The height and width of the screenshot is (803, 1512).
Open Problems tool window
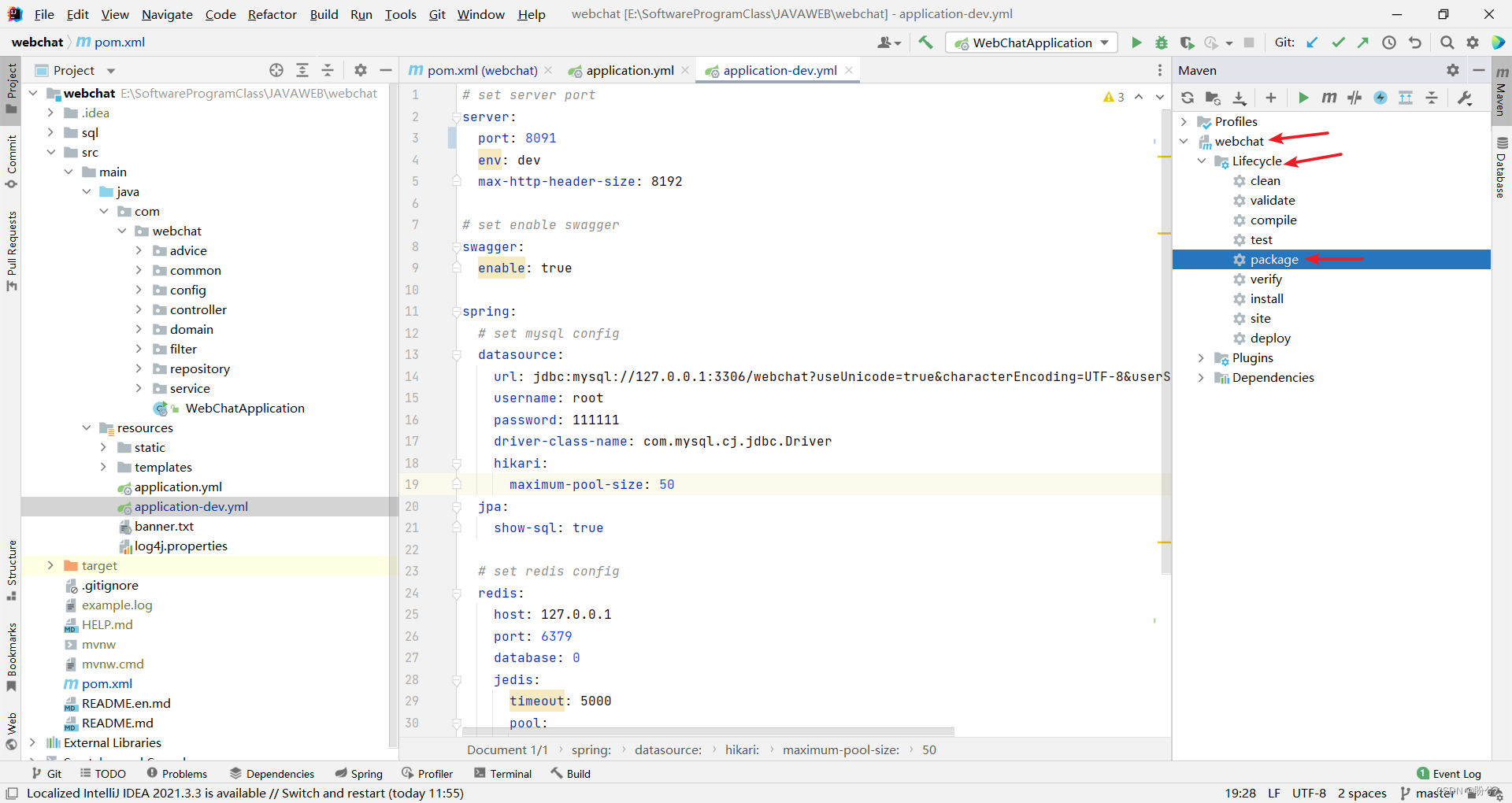(176, 774)
